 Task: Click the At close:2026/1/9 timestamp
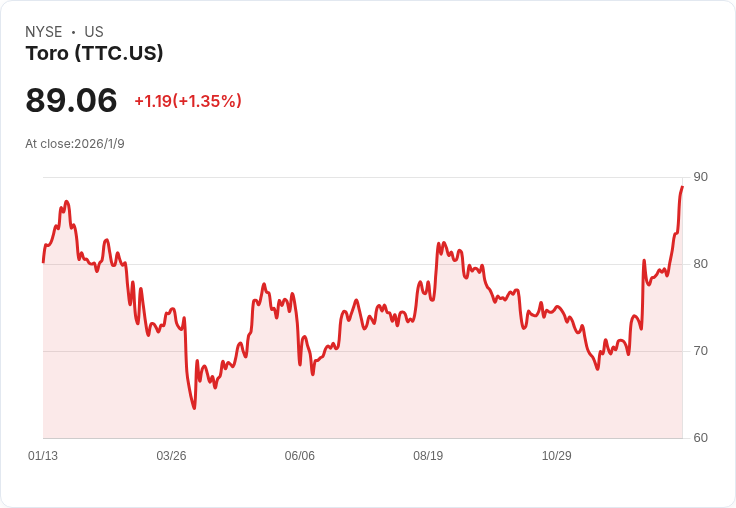coord(75,144)
